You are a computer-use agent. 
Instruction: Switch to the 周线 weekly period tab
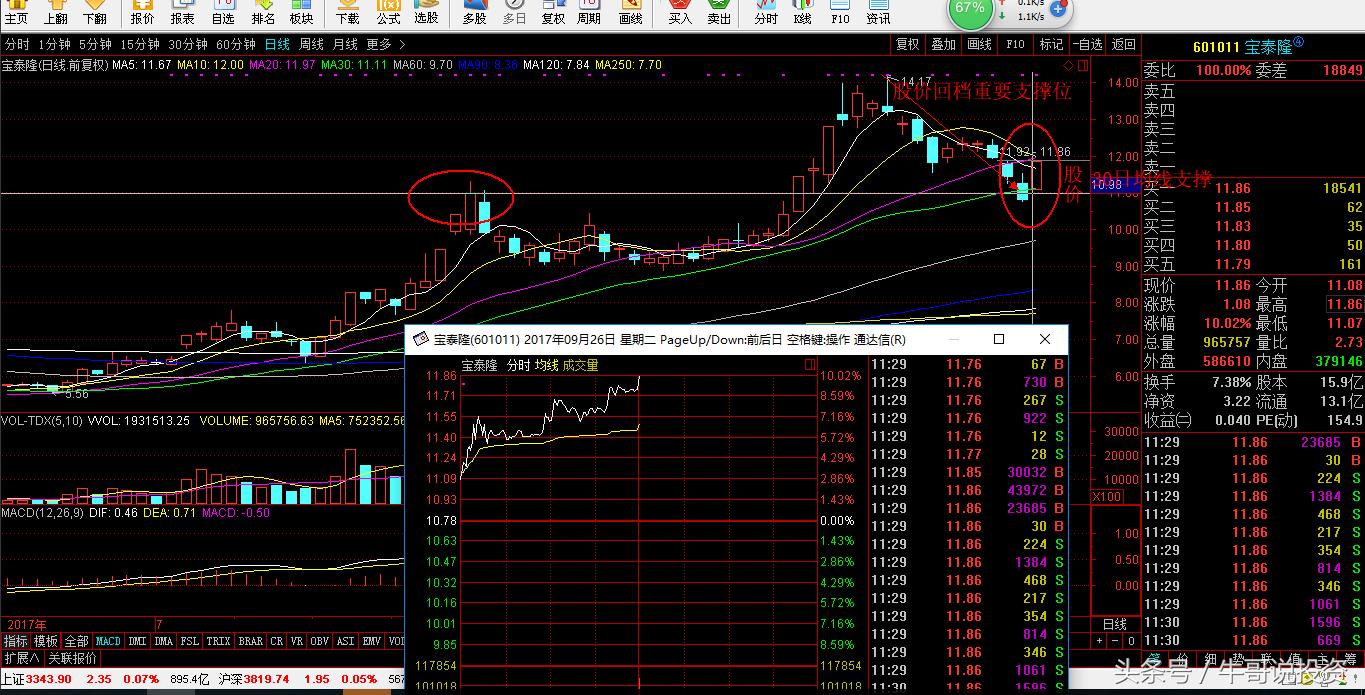coord(312,44)
